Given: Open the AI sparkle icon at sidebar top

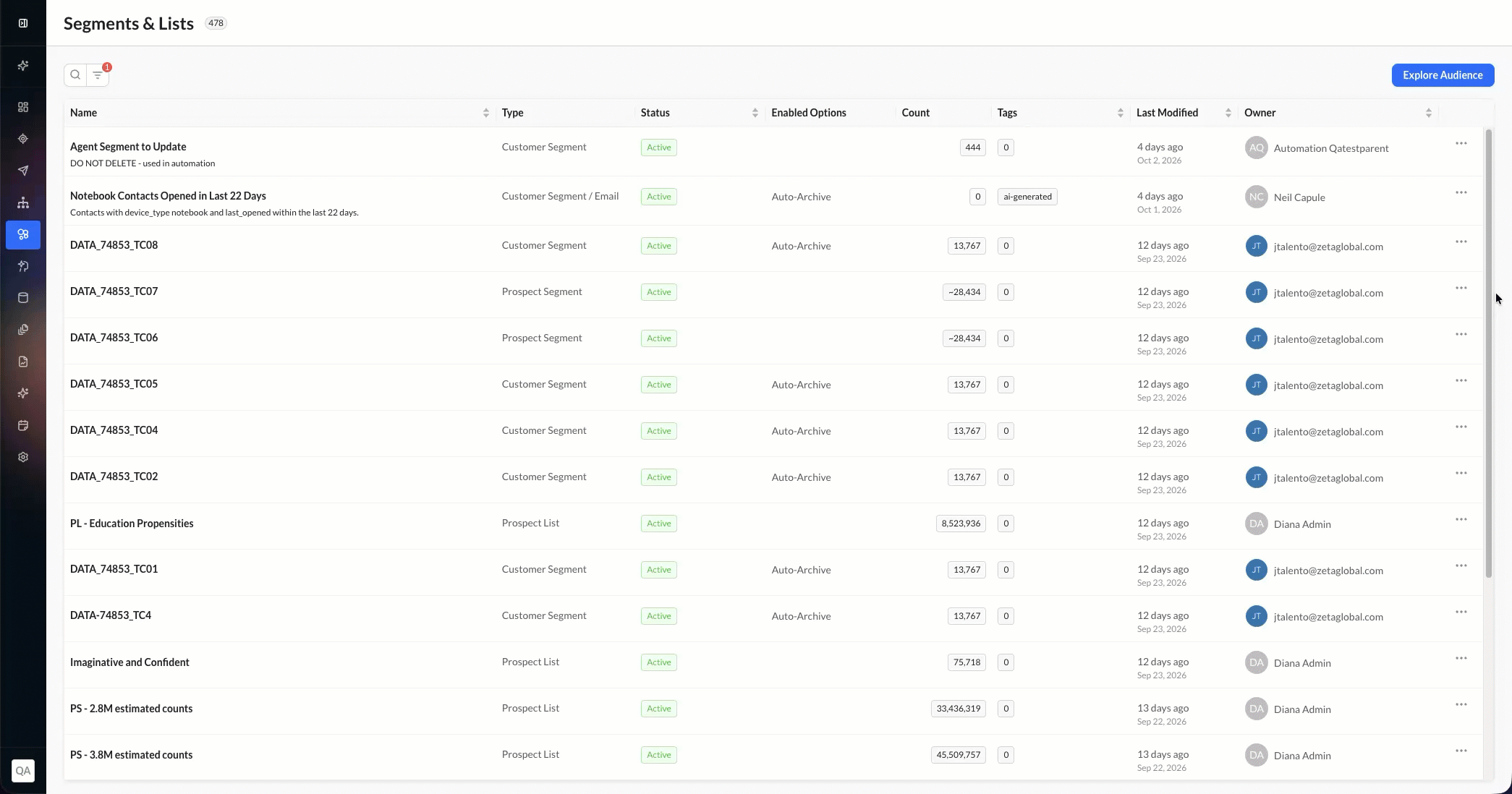Looking at the screenshot, I should pyautogui.click(x=23, y=66).
